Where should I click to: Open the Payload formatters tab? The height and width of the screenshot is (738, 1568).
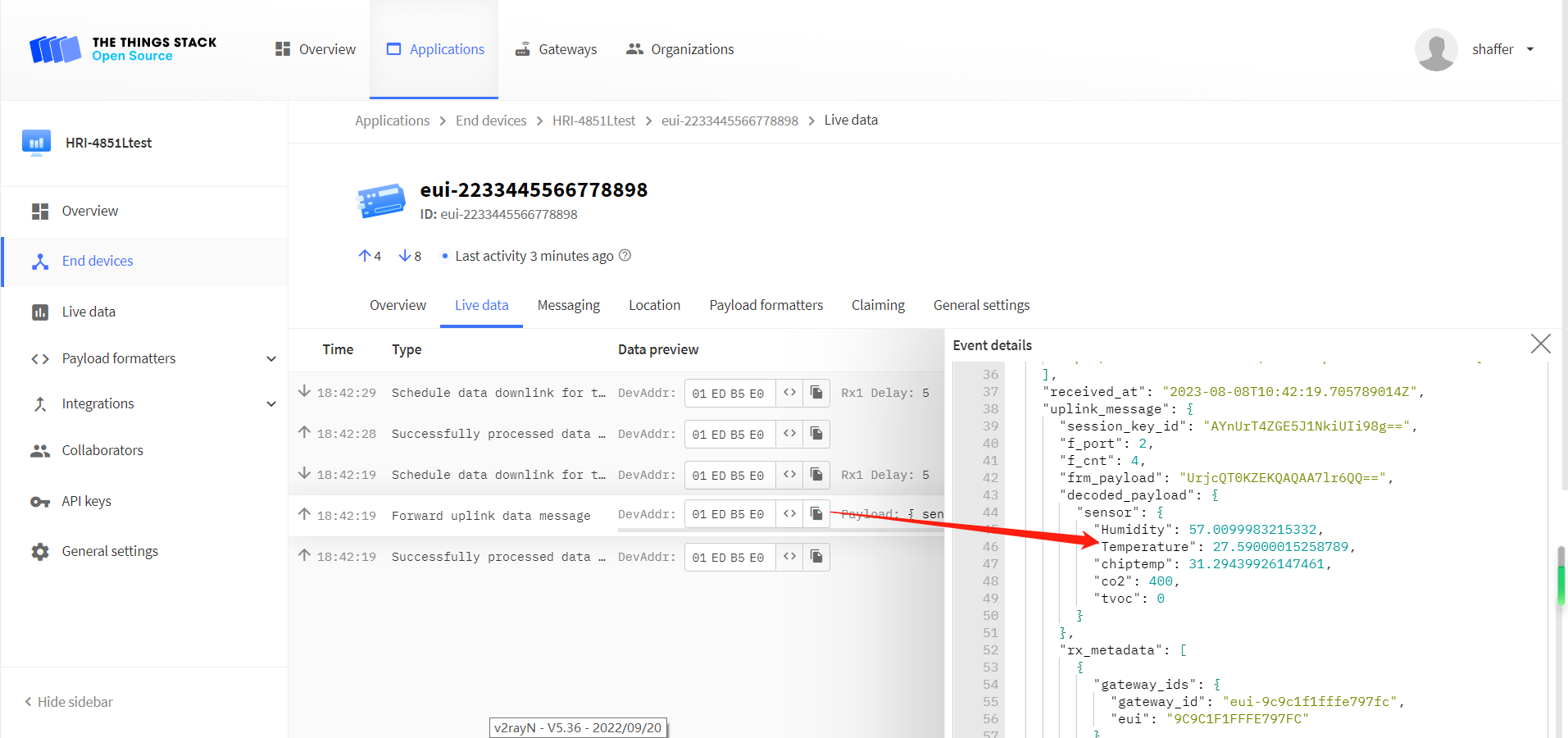tap(766, 305)
